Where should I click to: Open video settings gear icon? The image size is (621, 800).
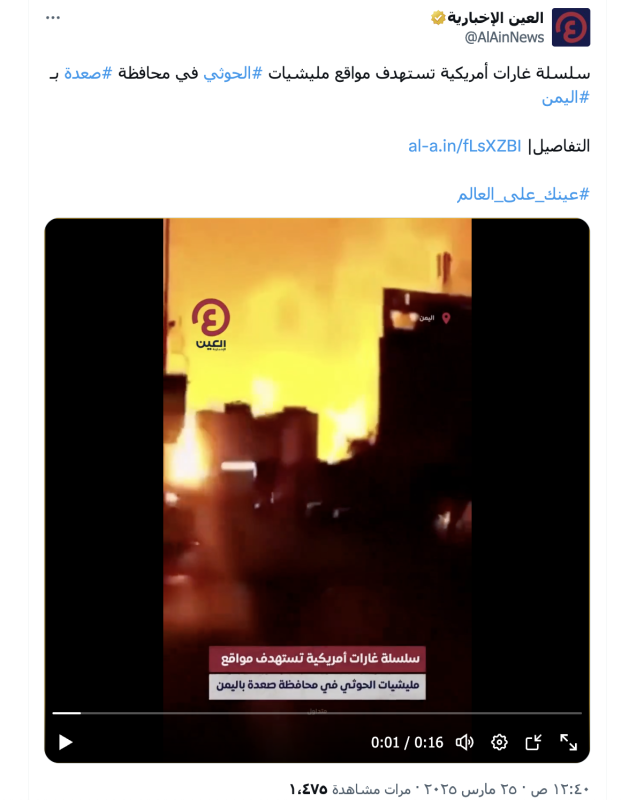(499, 742)
